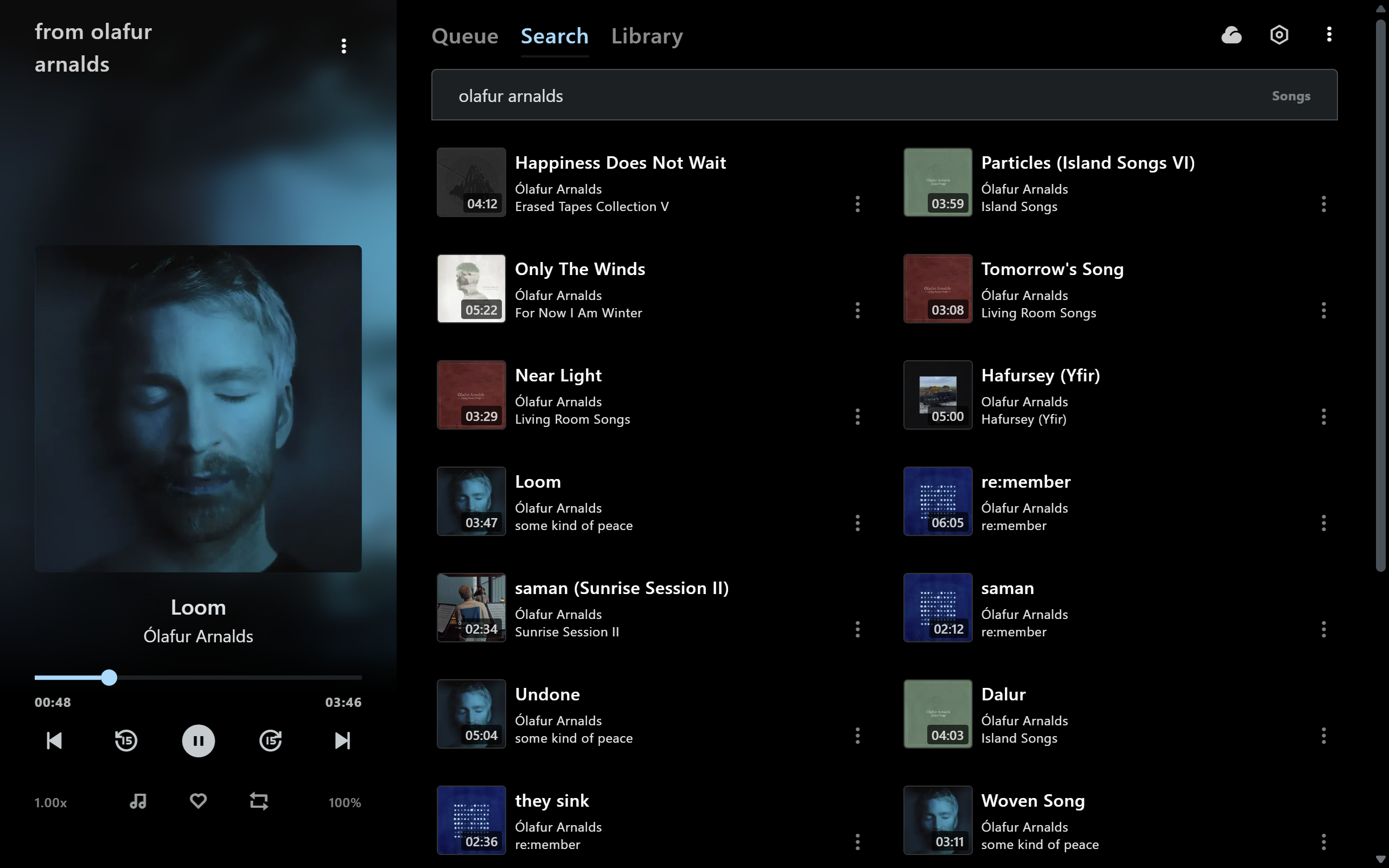Open options for Woven Song
1389x868 pixels.
click(x=1323, y=842)
